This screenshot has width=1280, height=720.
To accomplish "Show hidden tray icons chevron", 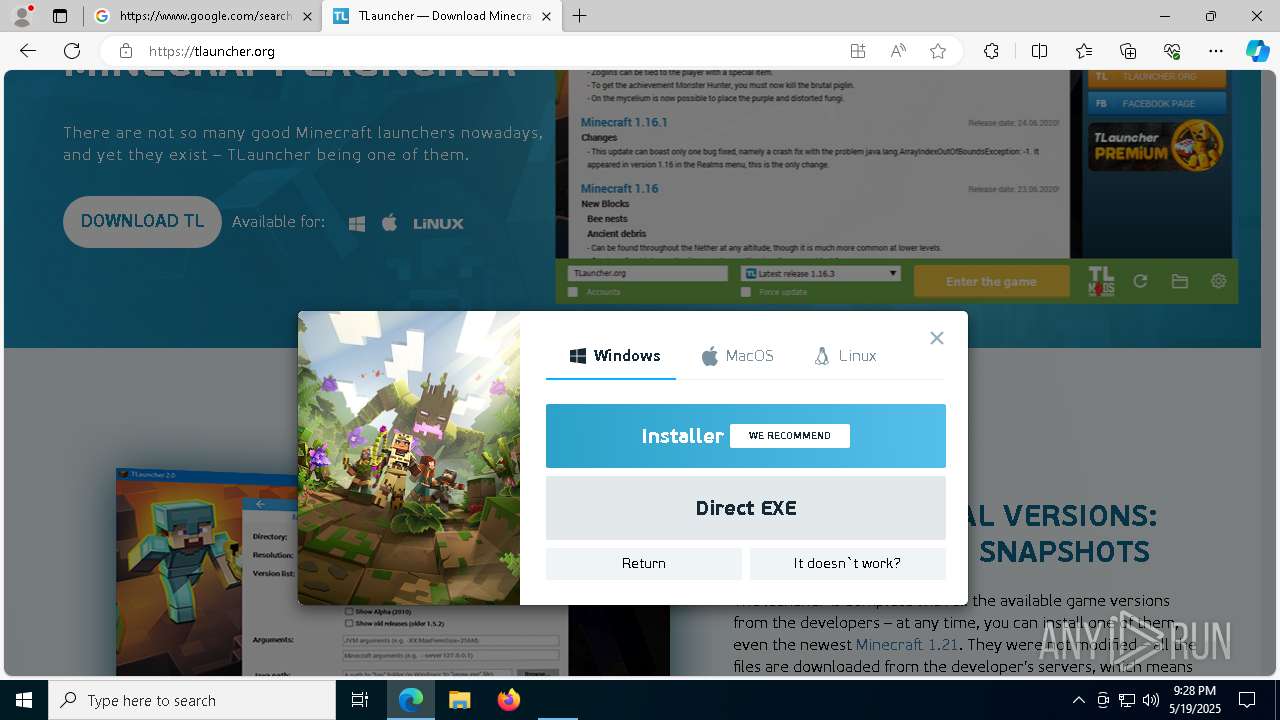I will point(1078,700).
